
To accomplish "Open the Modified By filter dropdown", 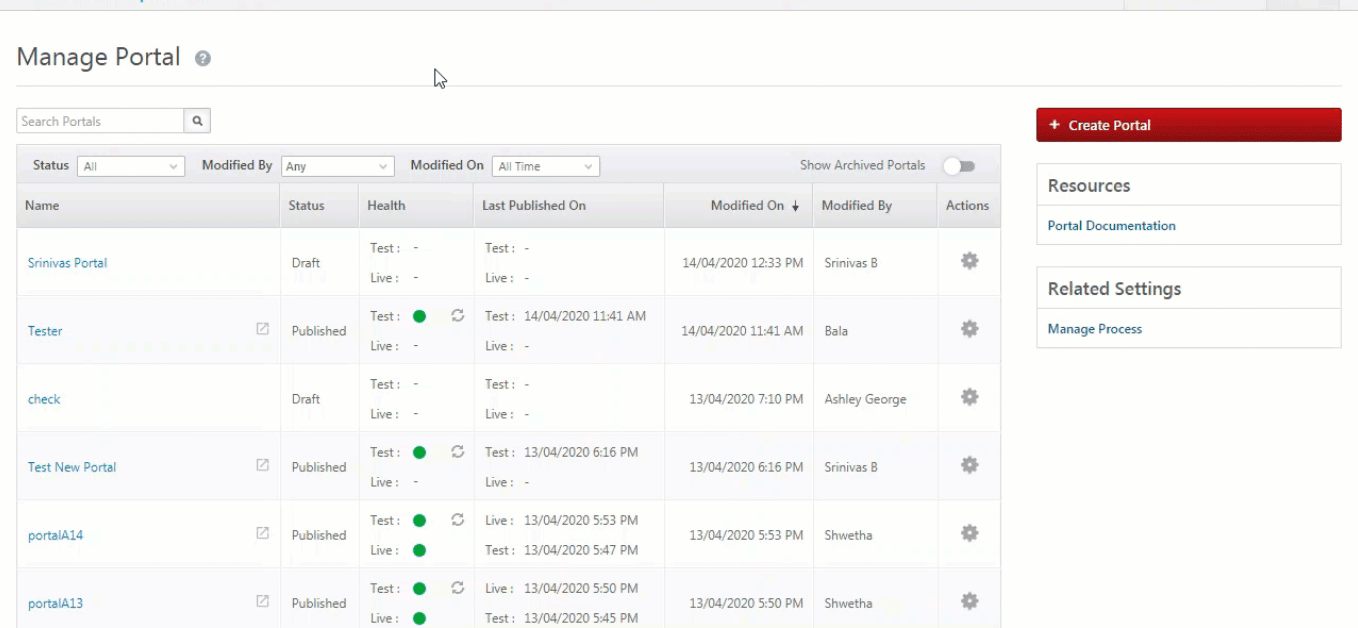I will [x=337, y=167].
